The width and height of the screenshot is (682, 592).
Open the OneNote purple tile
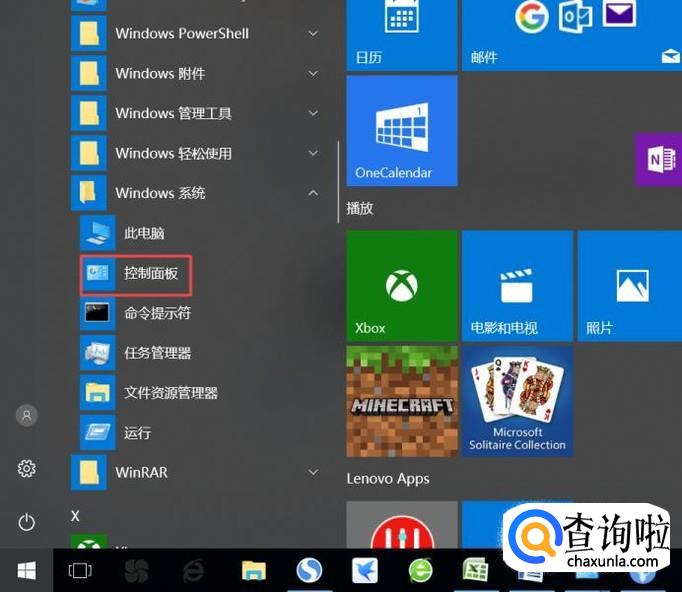[658, 160]
